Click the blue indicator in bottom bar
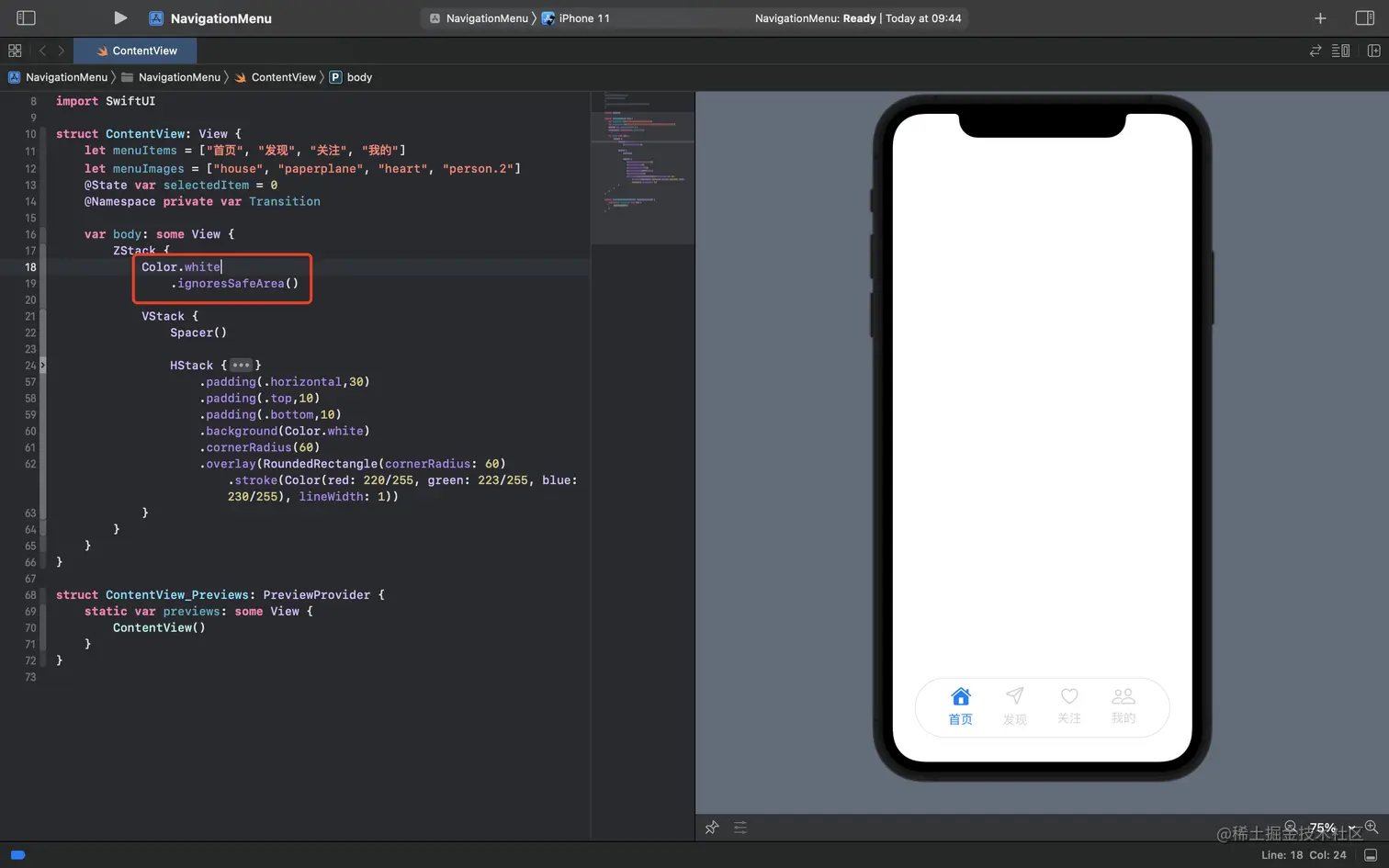 (17, 855)
